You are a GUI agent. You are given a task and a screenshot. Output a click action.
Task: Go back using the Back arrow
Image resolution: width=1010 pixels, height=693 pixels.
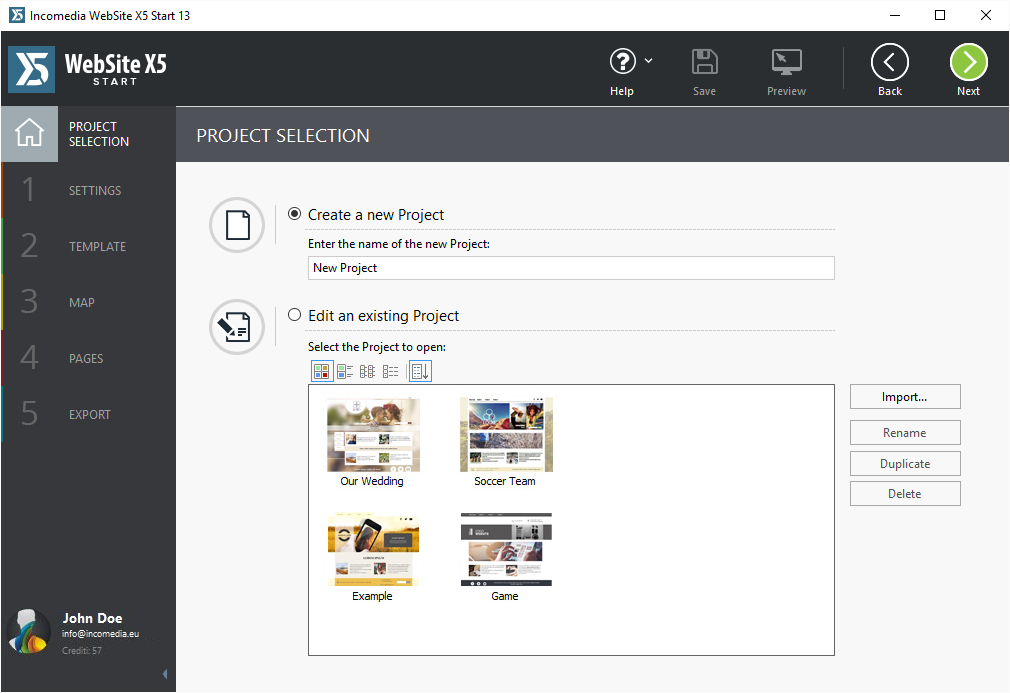coord(889,62)
